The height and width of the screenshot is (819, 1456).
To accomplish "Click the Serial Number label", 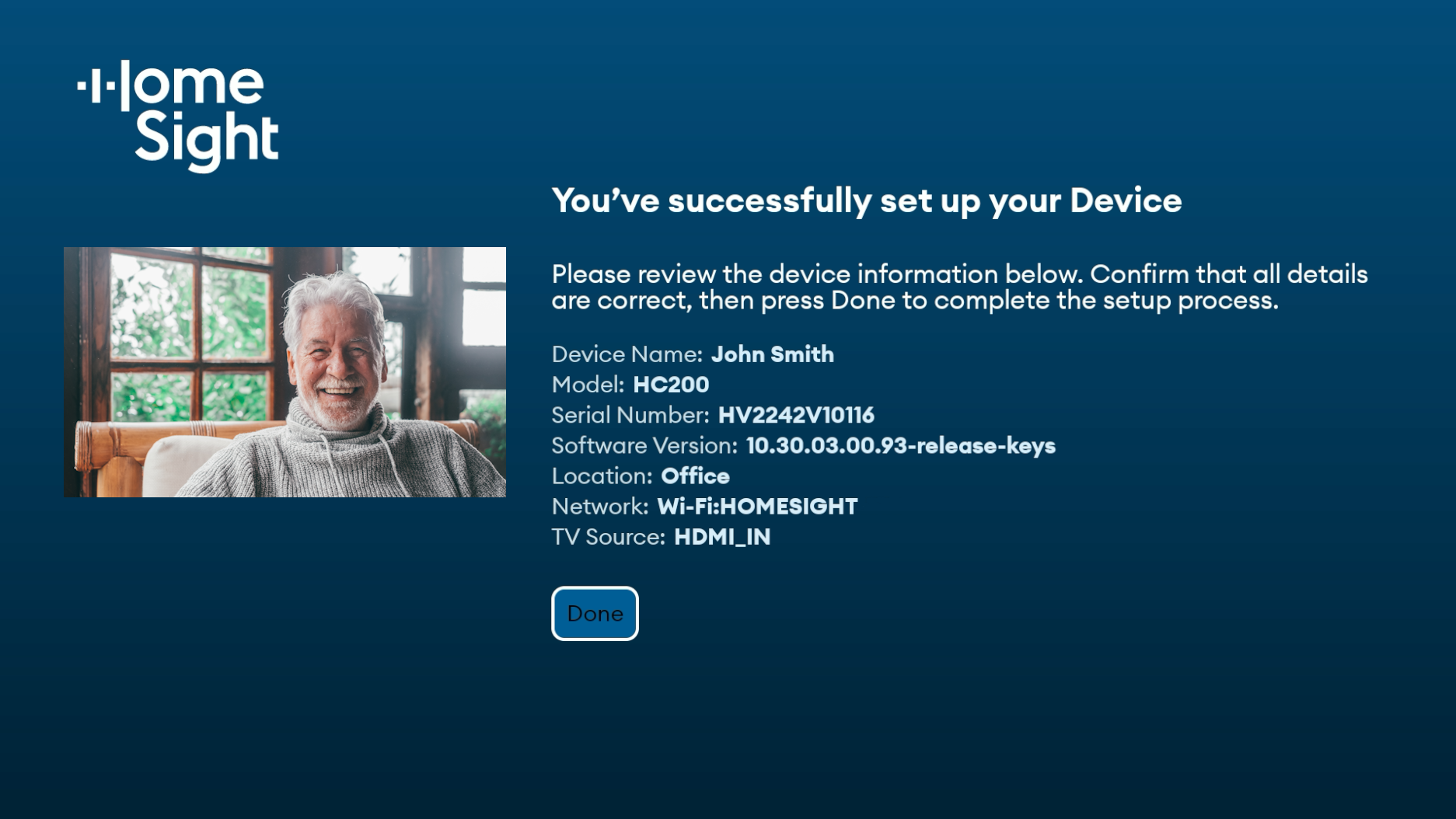I will [630, 415].
